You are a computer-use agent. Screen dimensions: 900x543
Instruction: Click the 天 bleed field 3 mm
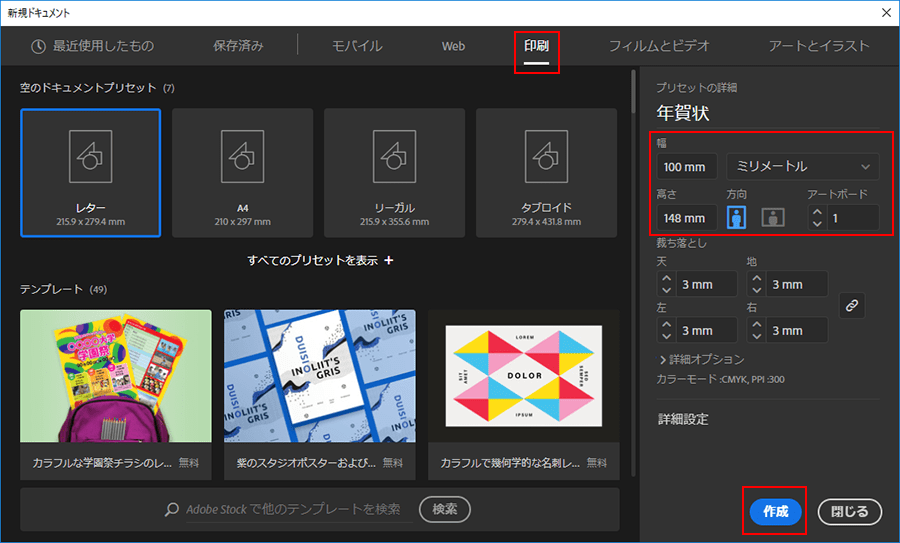coord(706,285)
